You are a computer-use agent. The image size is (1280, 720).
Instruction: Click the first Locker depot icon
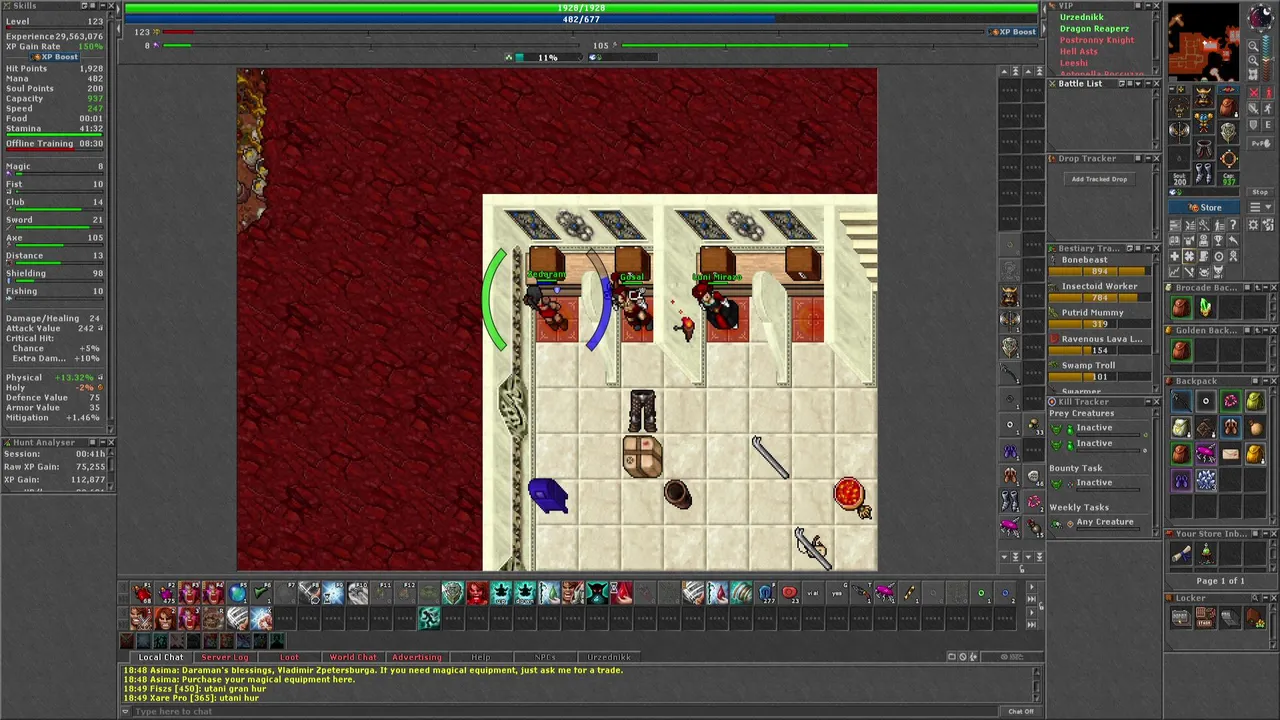pos(1181,617)
